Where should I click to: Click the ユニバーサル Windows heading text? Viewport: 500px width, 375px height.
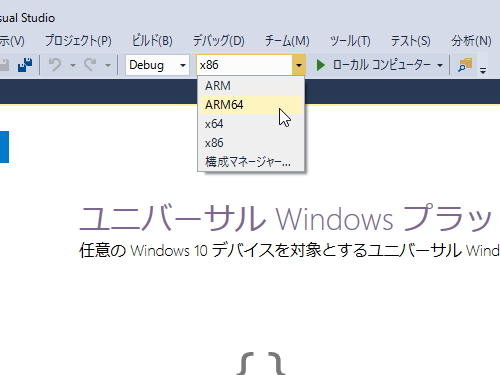pos(236,219)
